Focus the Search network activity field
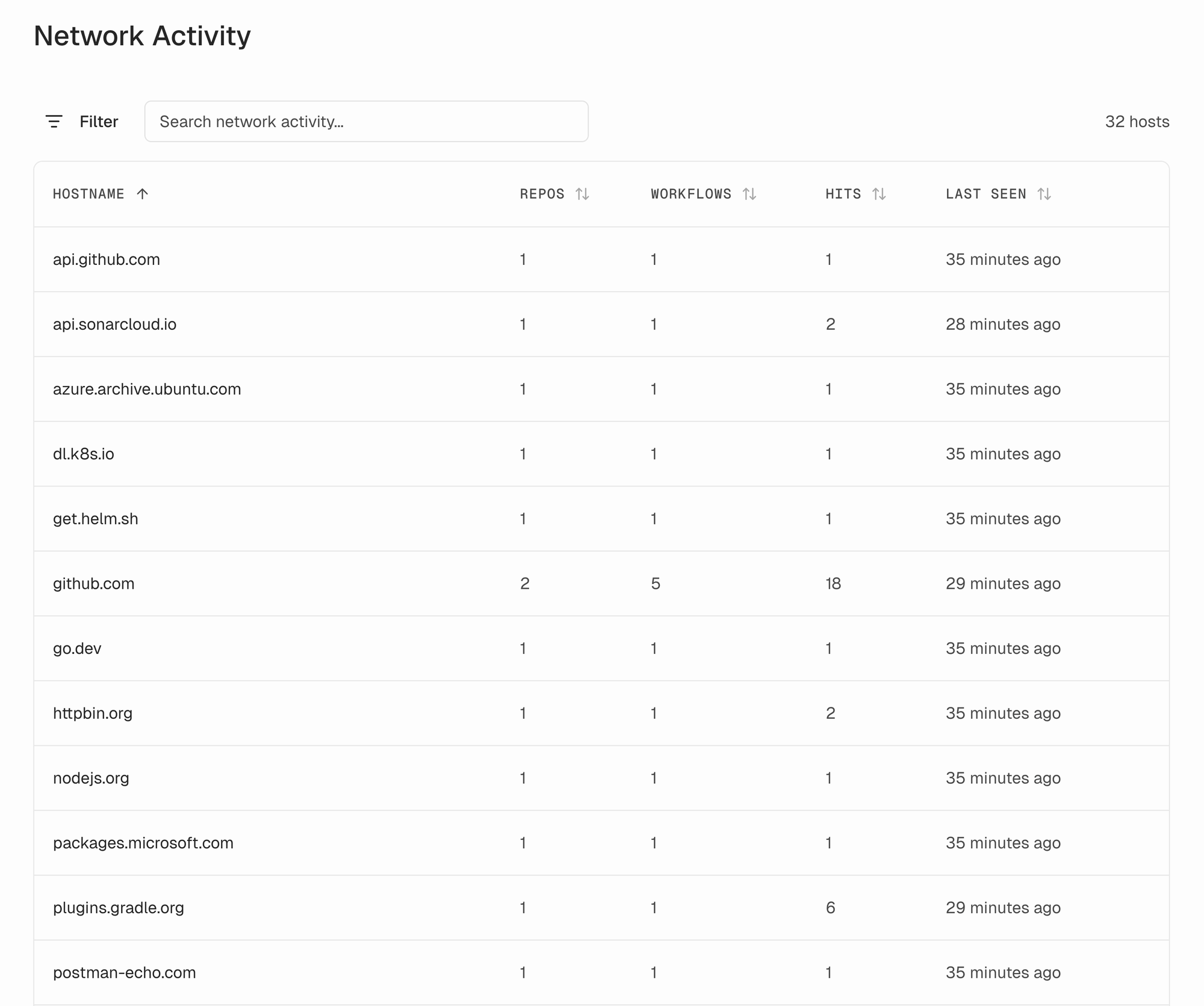 pyautogui.click(x=366, y=122)
